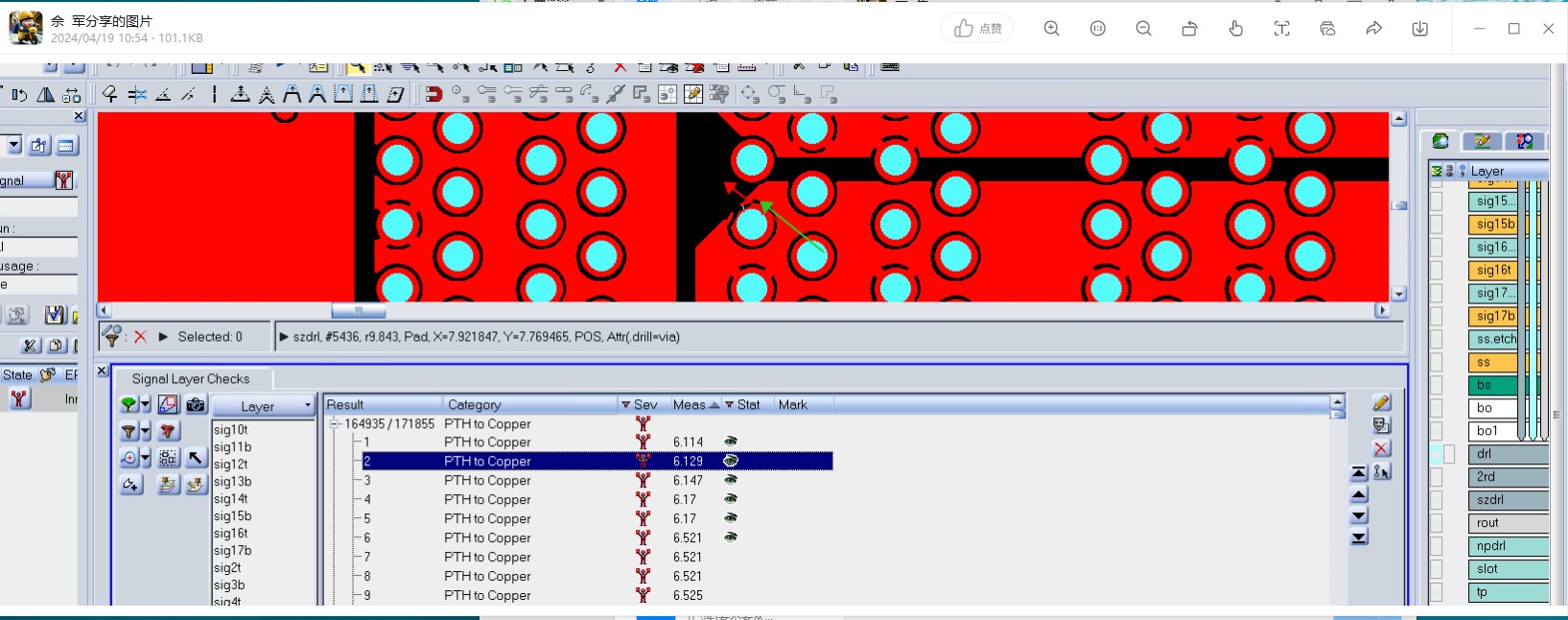Click the zoom-to-result magnifier icon
The width and height of the screenshot is (1568, 620).
(129, 459)
